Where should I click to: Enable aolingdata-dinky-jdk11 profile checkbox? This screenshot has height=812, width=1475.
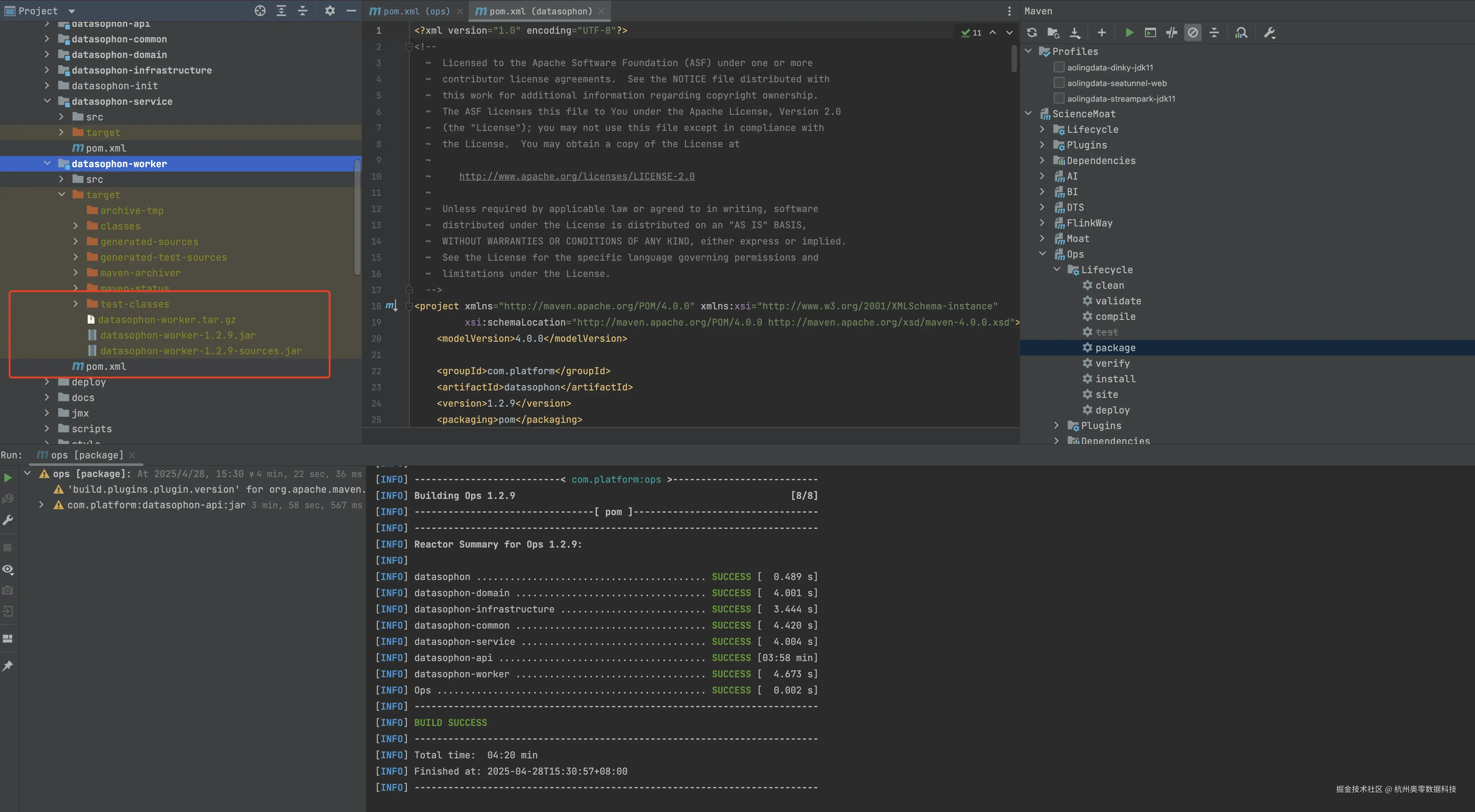[x=1059, y=68]
